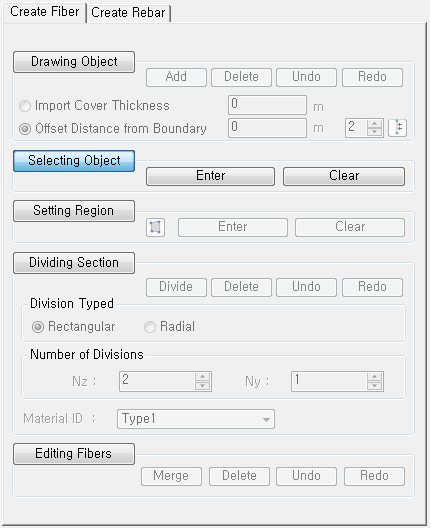Viewport: 430px width, 528px height.
Task: Select Import Cover Thickness radio option
Action: 25,106
